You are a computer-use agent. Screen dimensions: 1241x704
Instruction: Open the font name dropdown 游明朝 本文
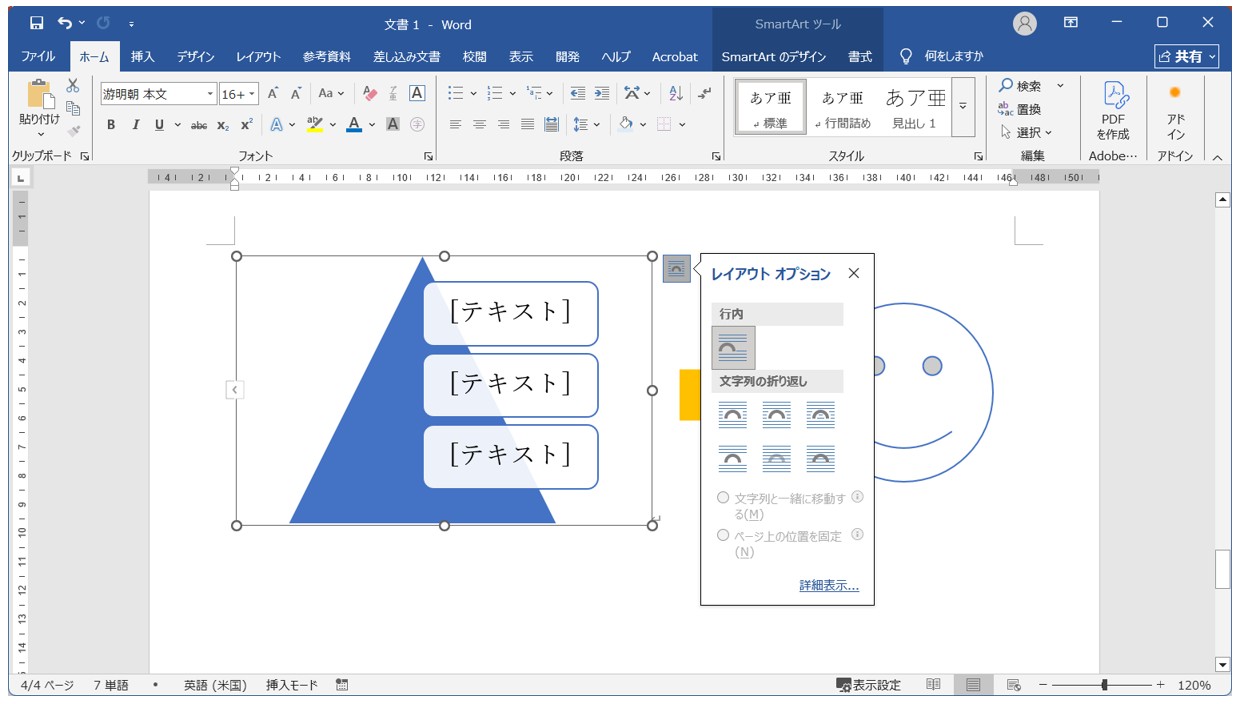click(x=210, y=94)
